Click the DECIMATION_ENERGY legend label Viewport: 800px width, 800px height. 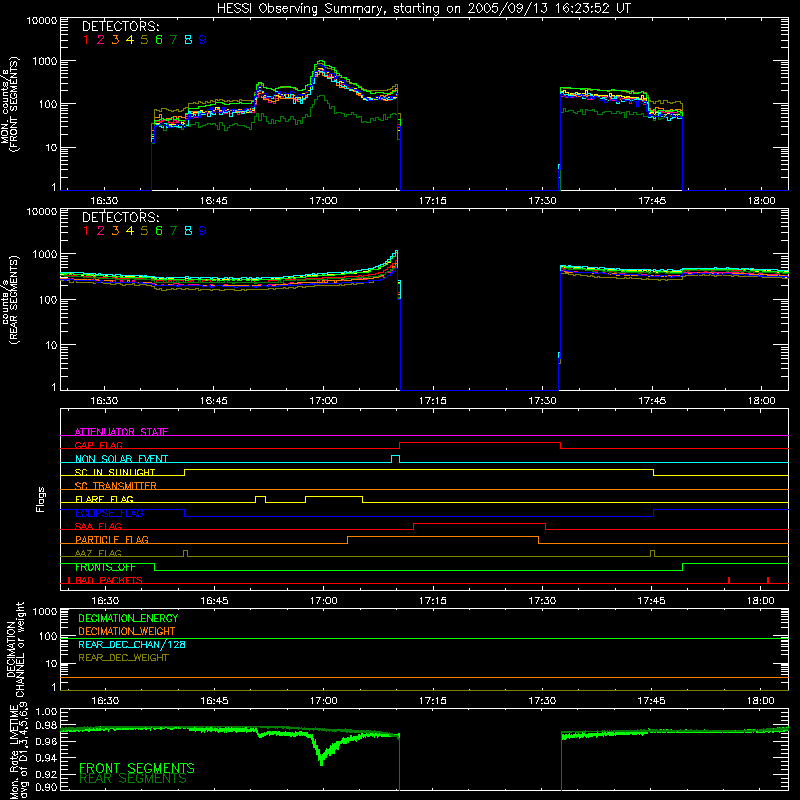click(x=128, y=618)
